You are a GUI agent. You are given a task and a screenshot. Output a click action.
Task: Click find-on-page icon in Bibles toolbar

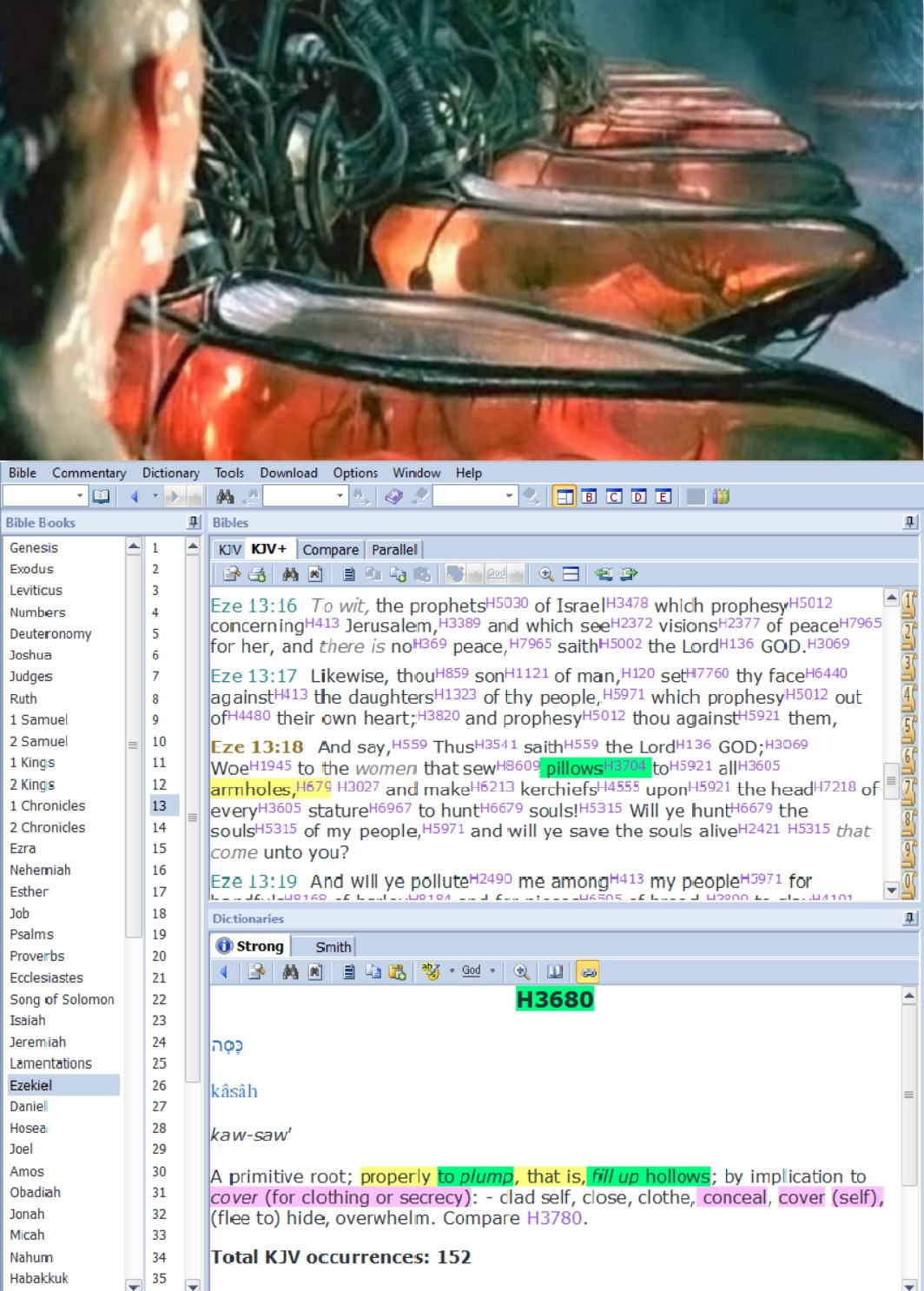click(315, 574)
